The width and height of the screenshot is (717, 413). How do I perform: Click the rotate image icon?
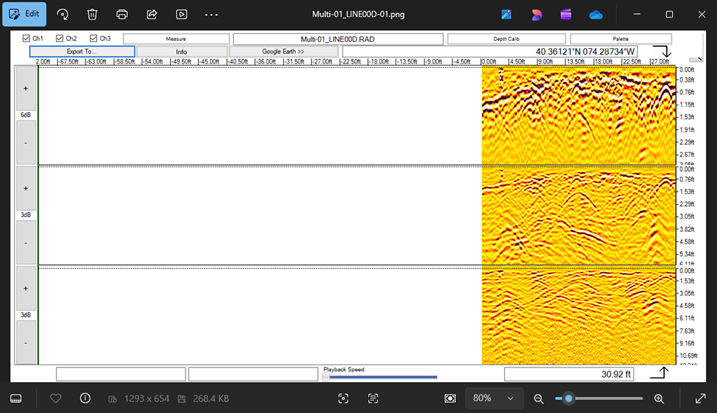click(x=62, y=15)
